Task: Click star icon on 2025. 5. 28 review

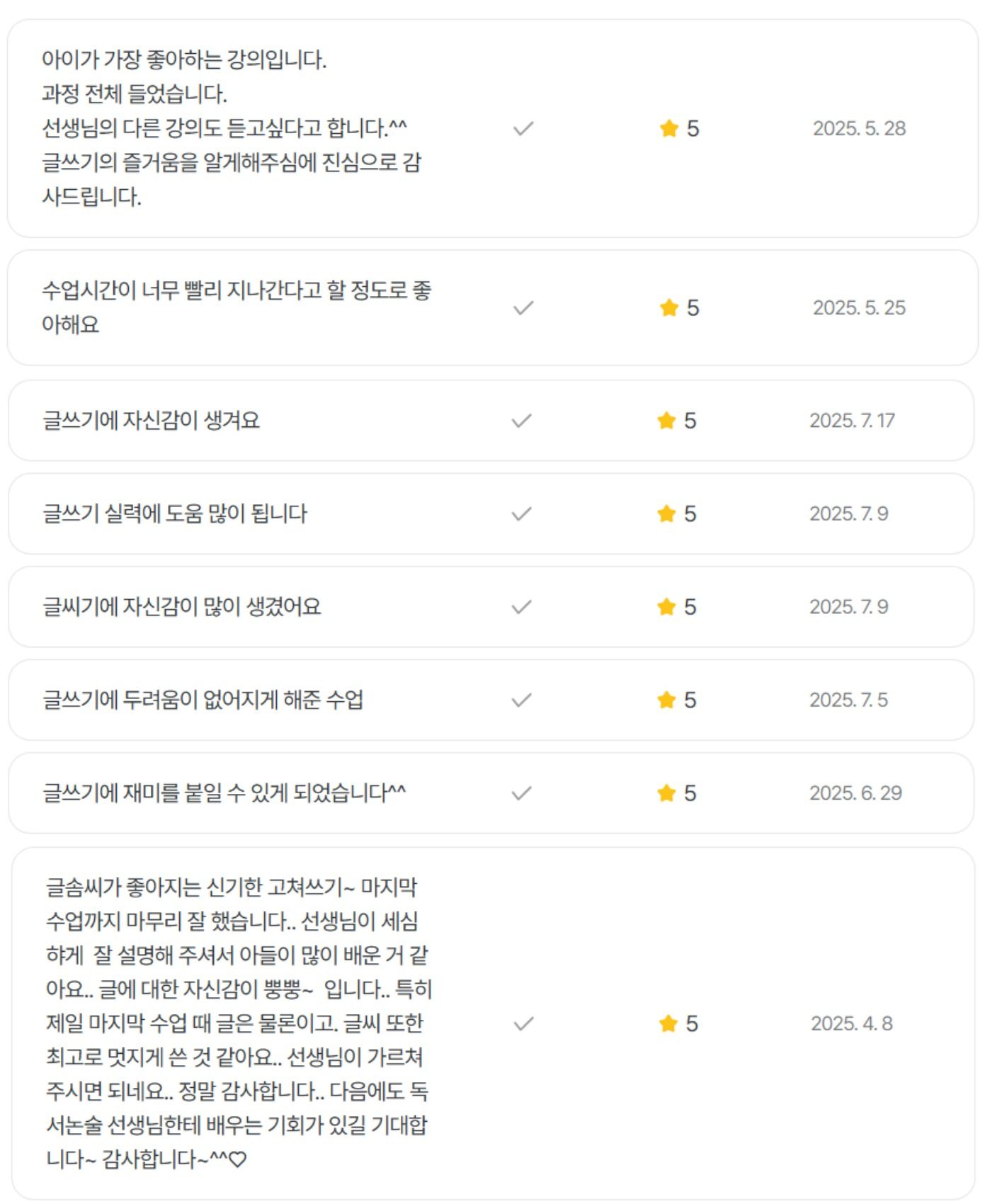Action: (669, 128)
